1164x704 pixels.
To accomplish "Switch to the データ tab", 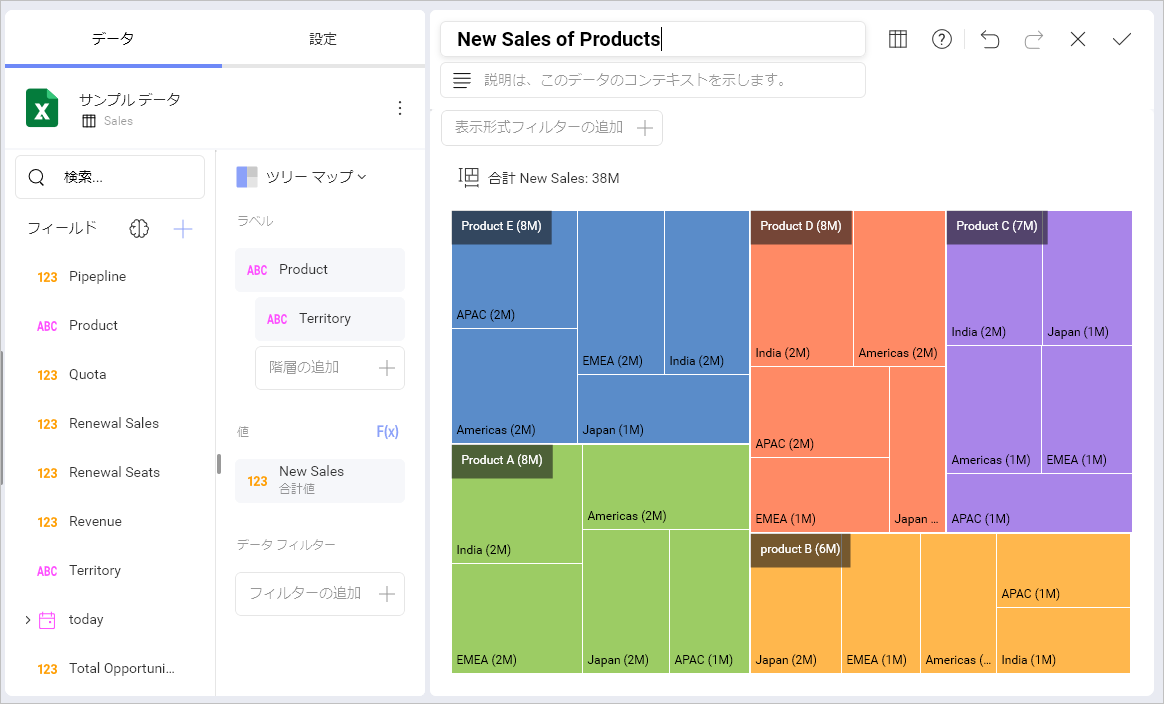I will click(114, 39).
